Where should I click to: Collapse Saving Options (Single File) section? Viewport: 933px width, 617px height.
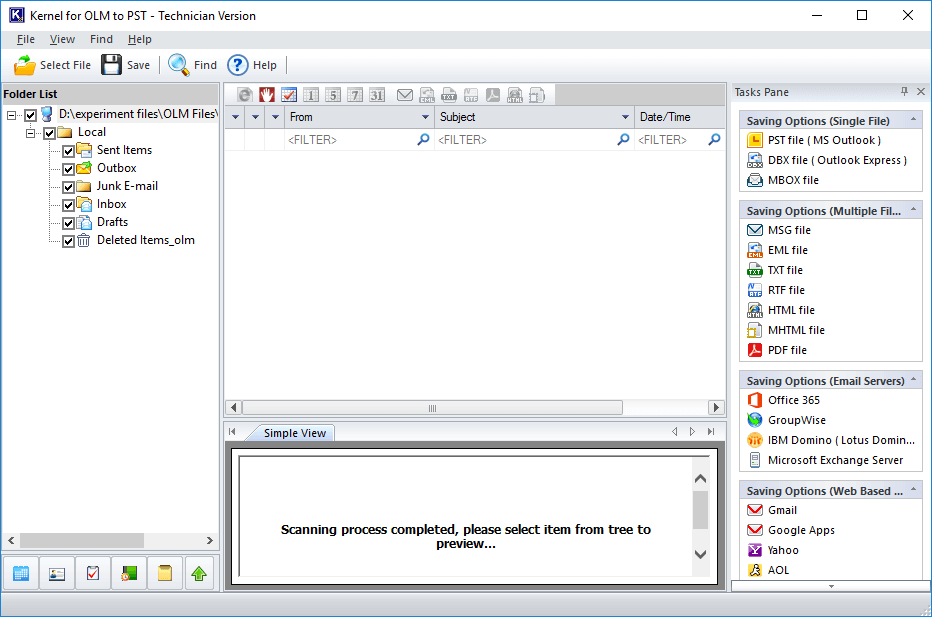(913, 120)
